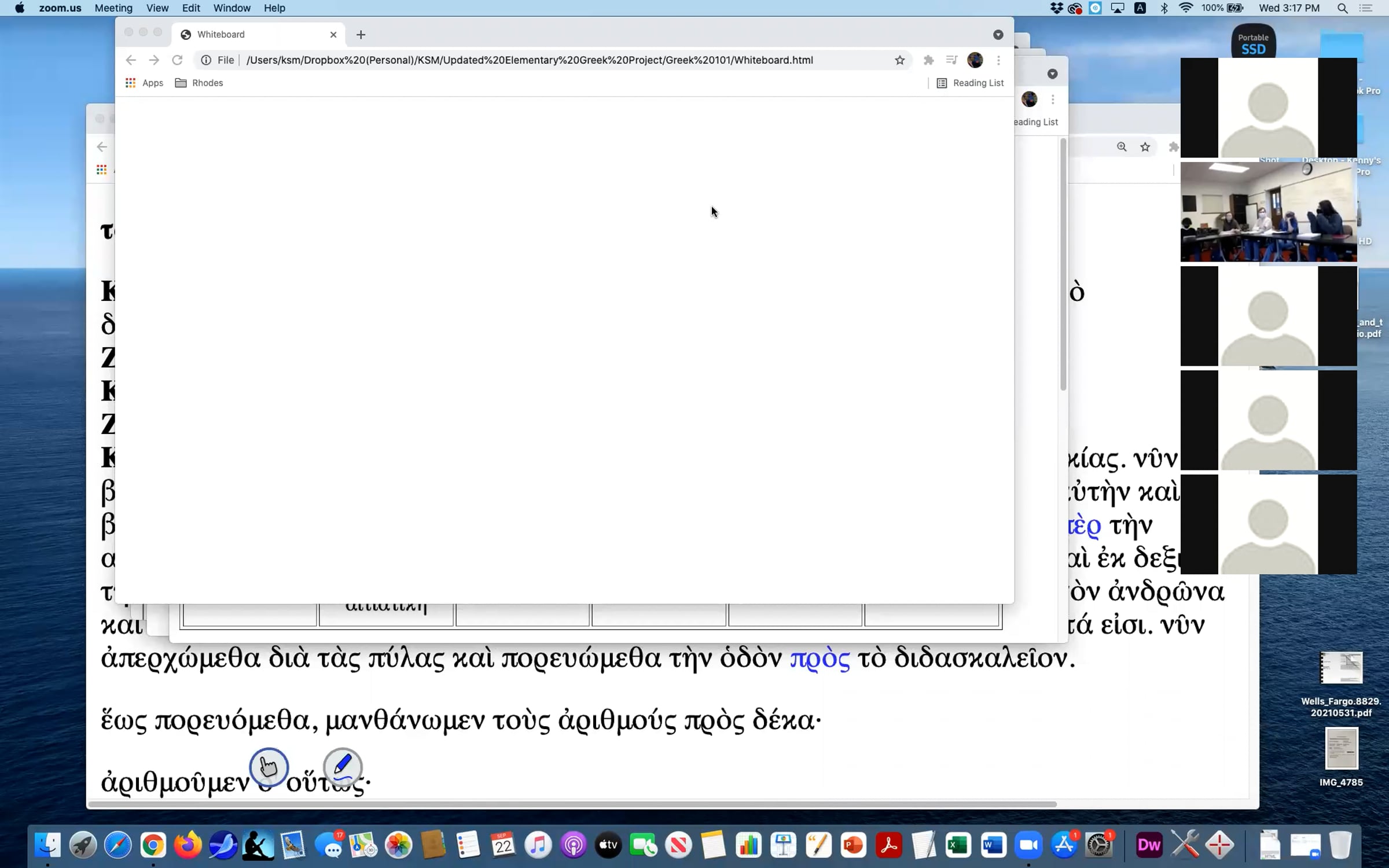
Task: Select Wells_Fargo.8829.20210531.pdf on the desktop
Action: coord(1342,685)
